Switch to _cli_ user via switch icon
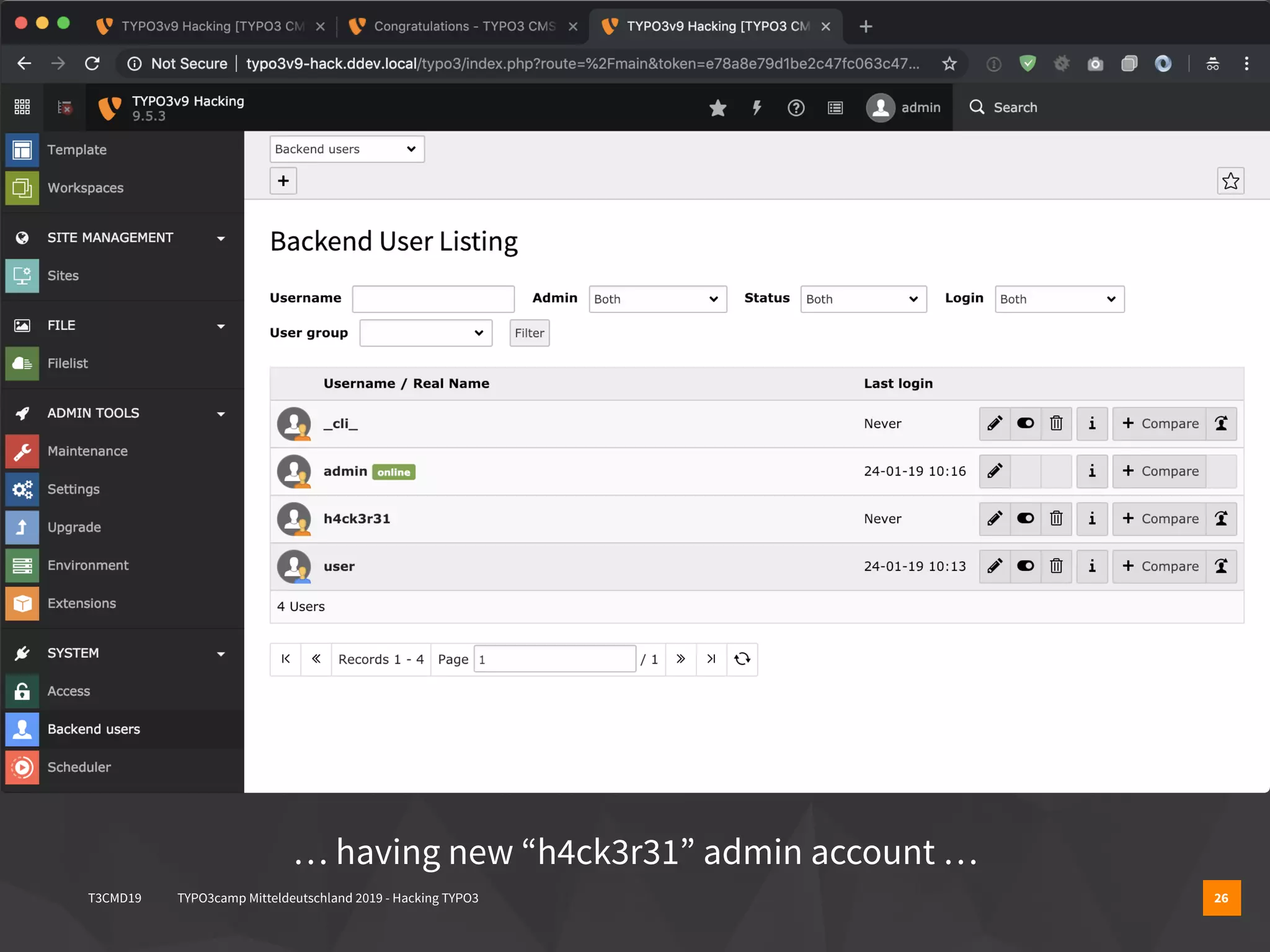 click(x=1221, y=424)
